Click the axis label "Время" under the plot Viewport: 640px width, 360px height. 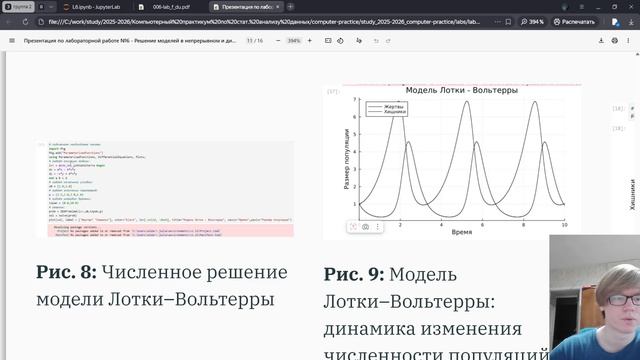[x=462, y=232]
